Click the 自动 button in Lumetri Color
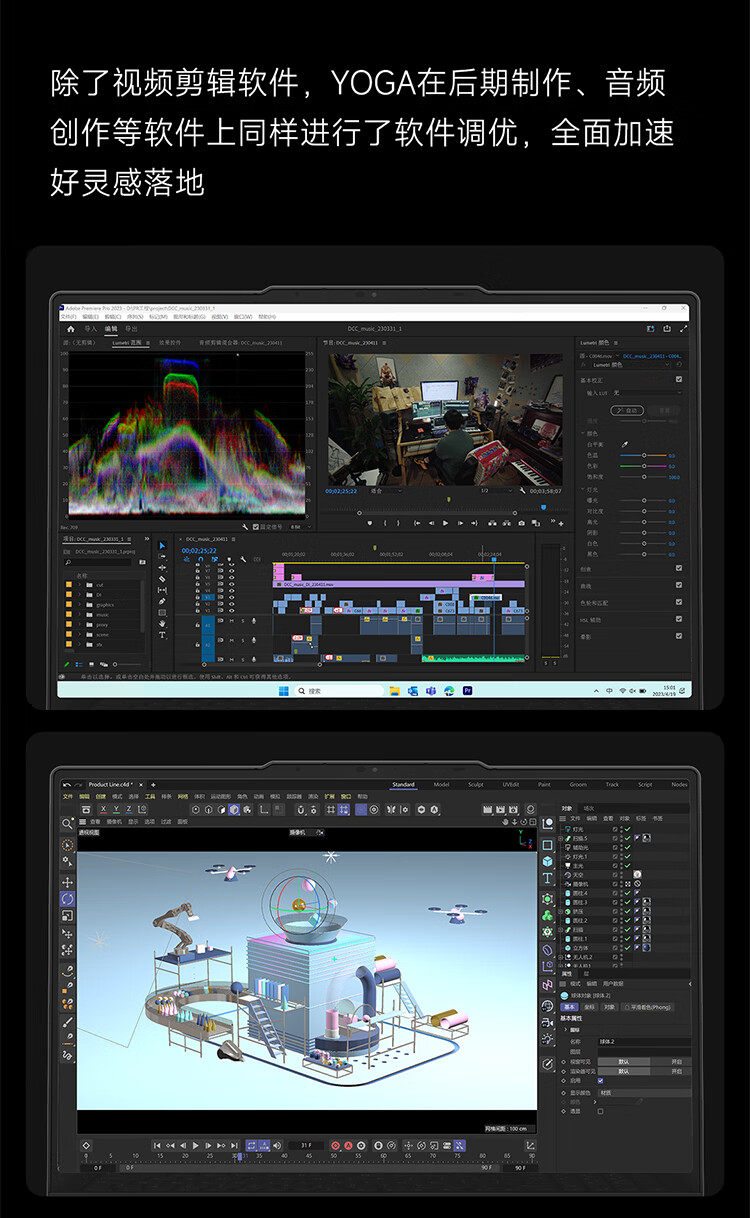This screenshot has height=1218, width=750. coord(627,410)
